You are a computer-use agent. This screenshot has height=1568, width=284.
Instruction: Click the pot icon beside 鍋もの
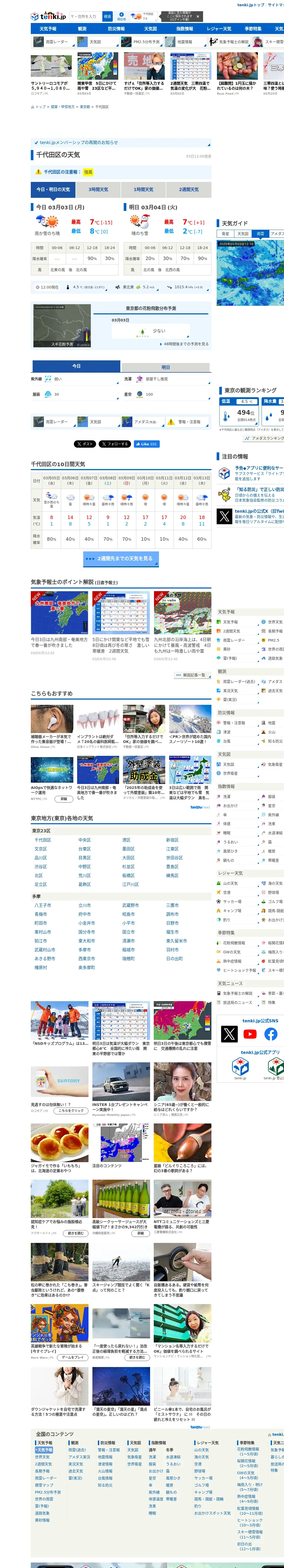click(219, 860)
